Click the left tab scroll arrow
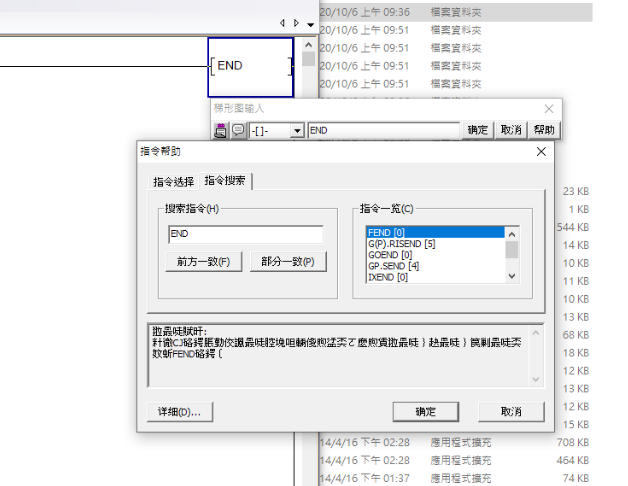This screenshot has width=628, height=486. 282,23
